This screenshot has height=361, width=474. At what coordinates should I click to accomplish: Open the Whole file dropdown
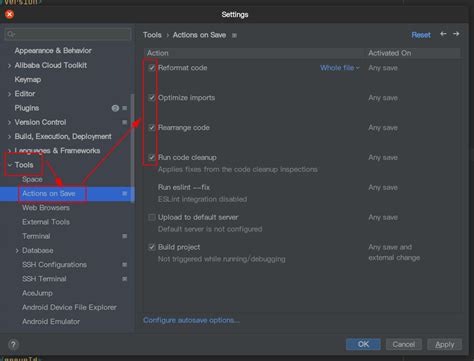click(340, 68)
